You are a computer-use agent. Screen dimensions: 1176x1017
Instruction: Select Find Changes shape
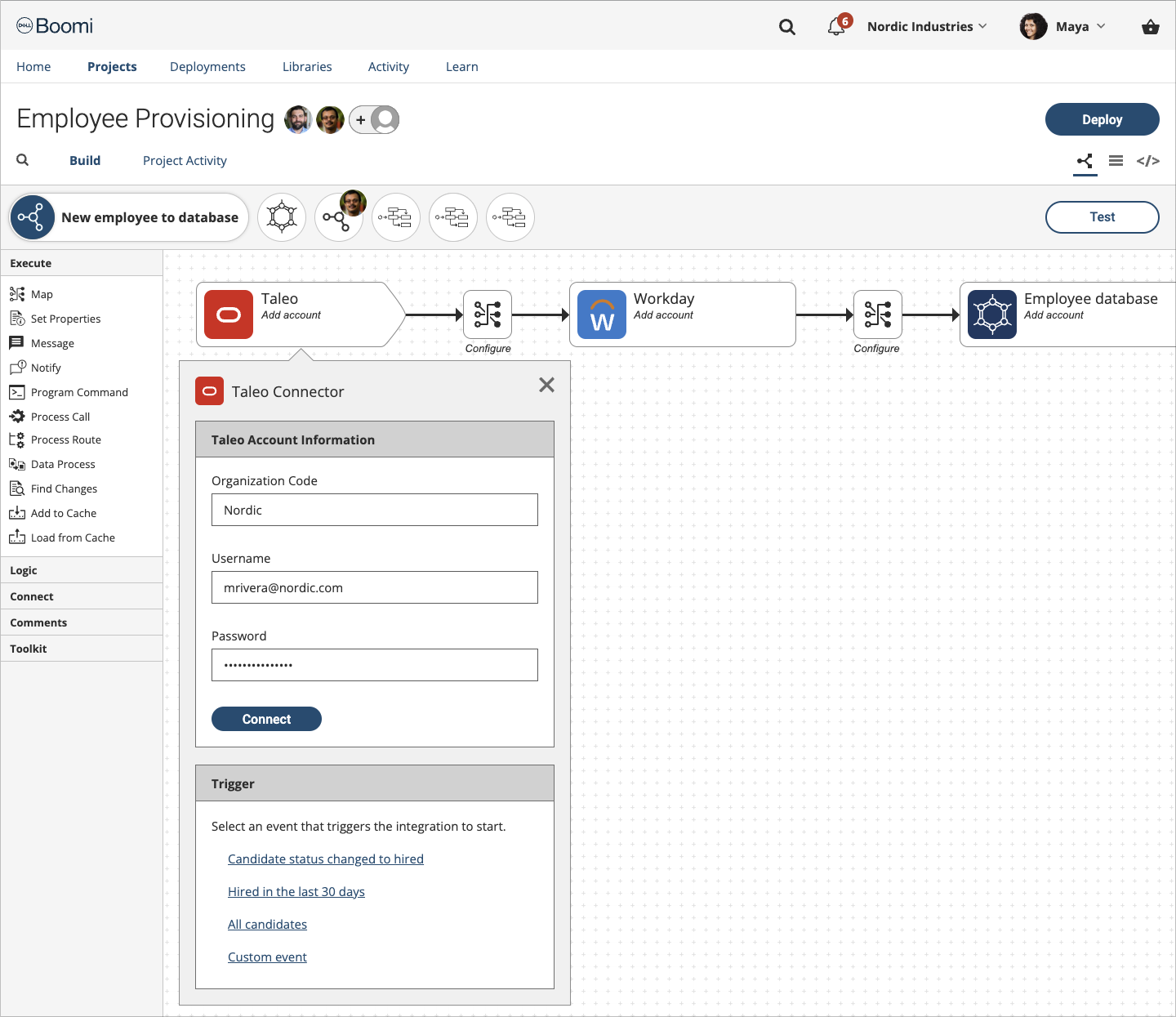pyautogui.click(x=53, y=488)
